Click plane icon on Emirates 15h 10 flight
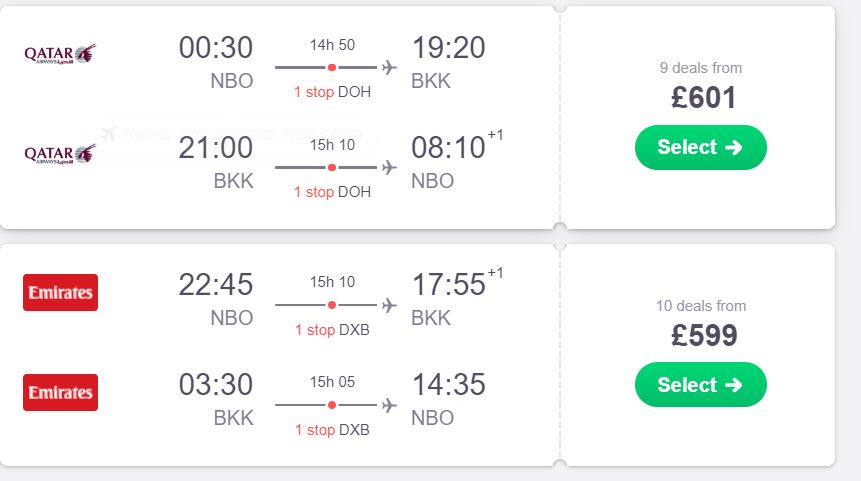Image resolution: width=861 pixels, height=481 pixels. (x=389, y=305)
